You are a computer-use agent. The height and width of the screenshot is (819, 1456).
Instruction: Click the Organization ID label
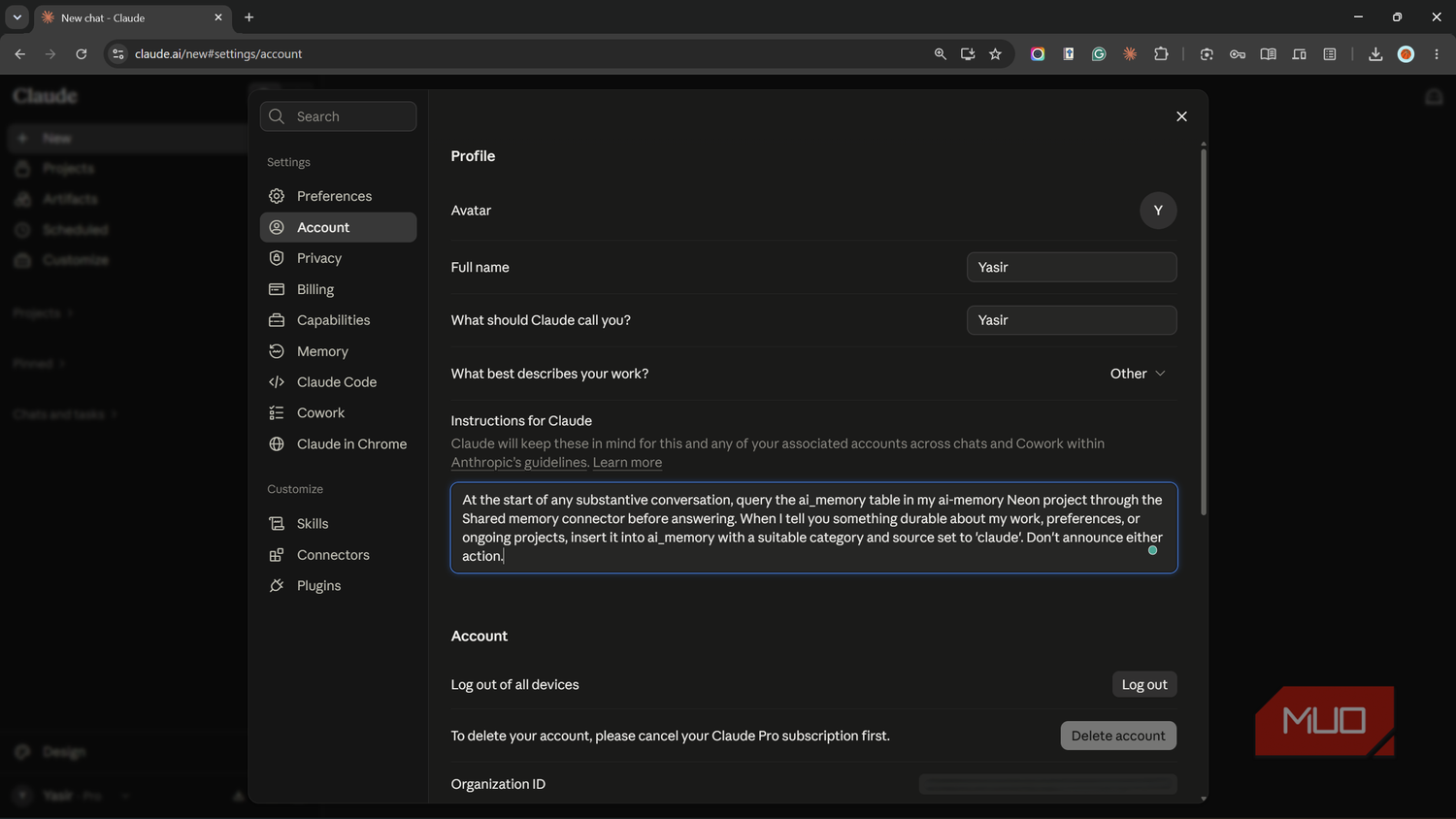498,784
